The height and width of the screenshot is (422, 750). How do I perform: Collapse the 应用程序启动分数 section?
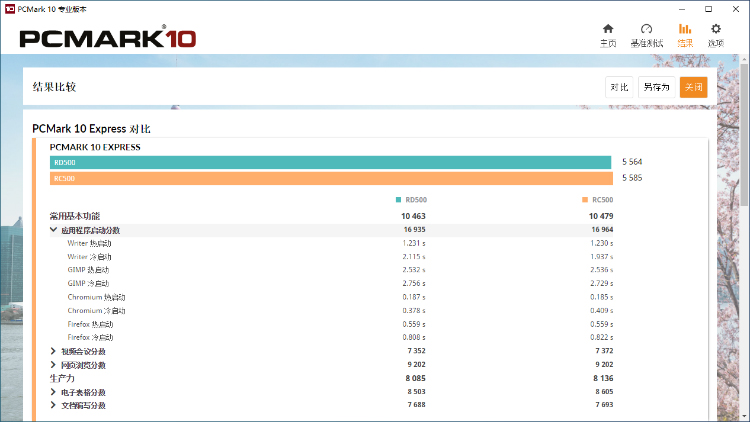(54, 230)
